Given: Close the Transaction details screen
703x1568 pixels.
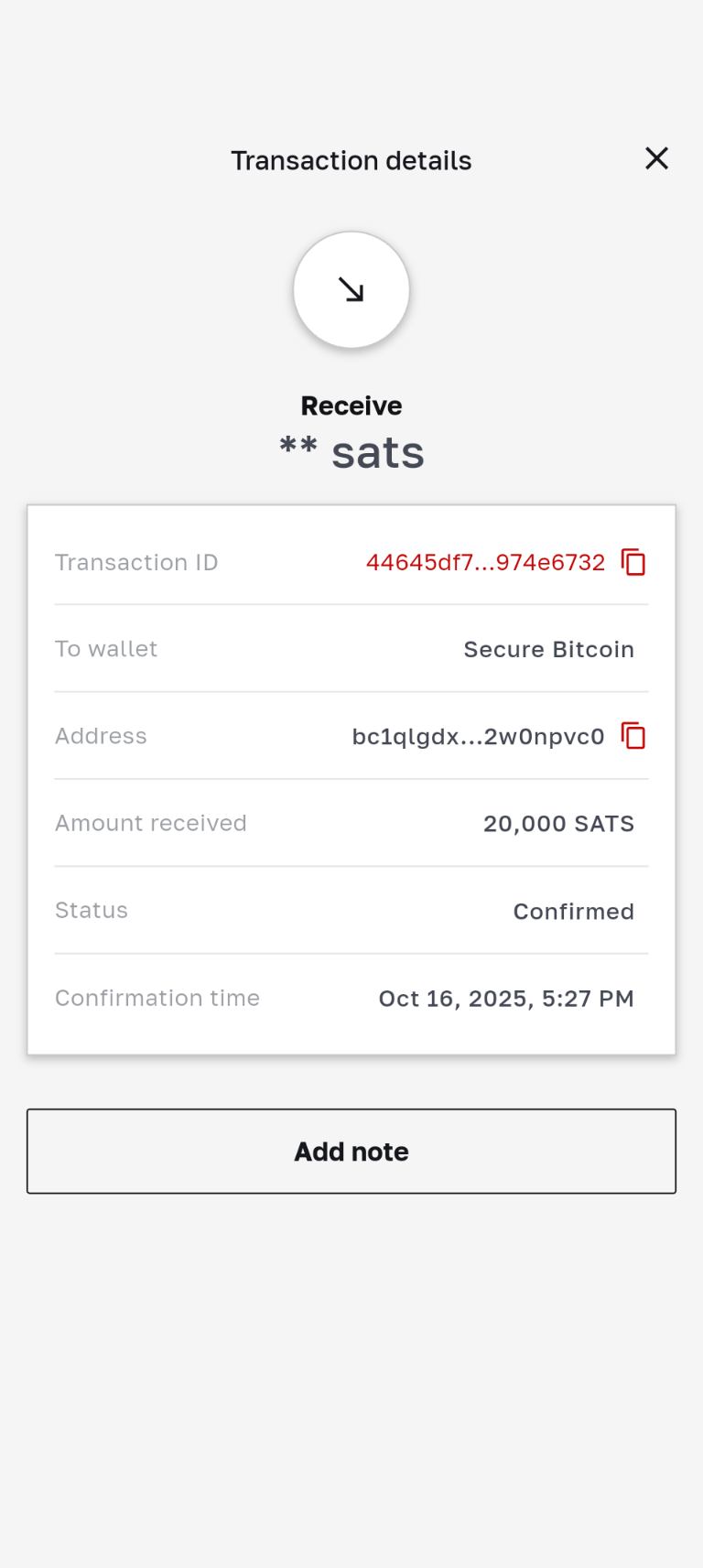Looking at the screenshot, I should tap(656, 159).
